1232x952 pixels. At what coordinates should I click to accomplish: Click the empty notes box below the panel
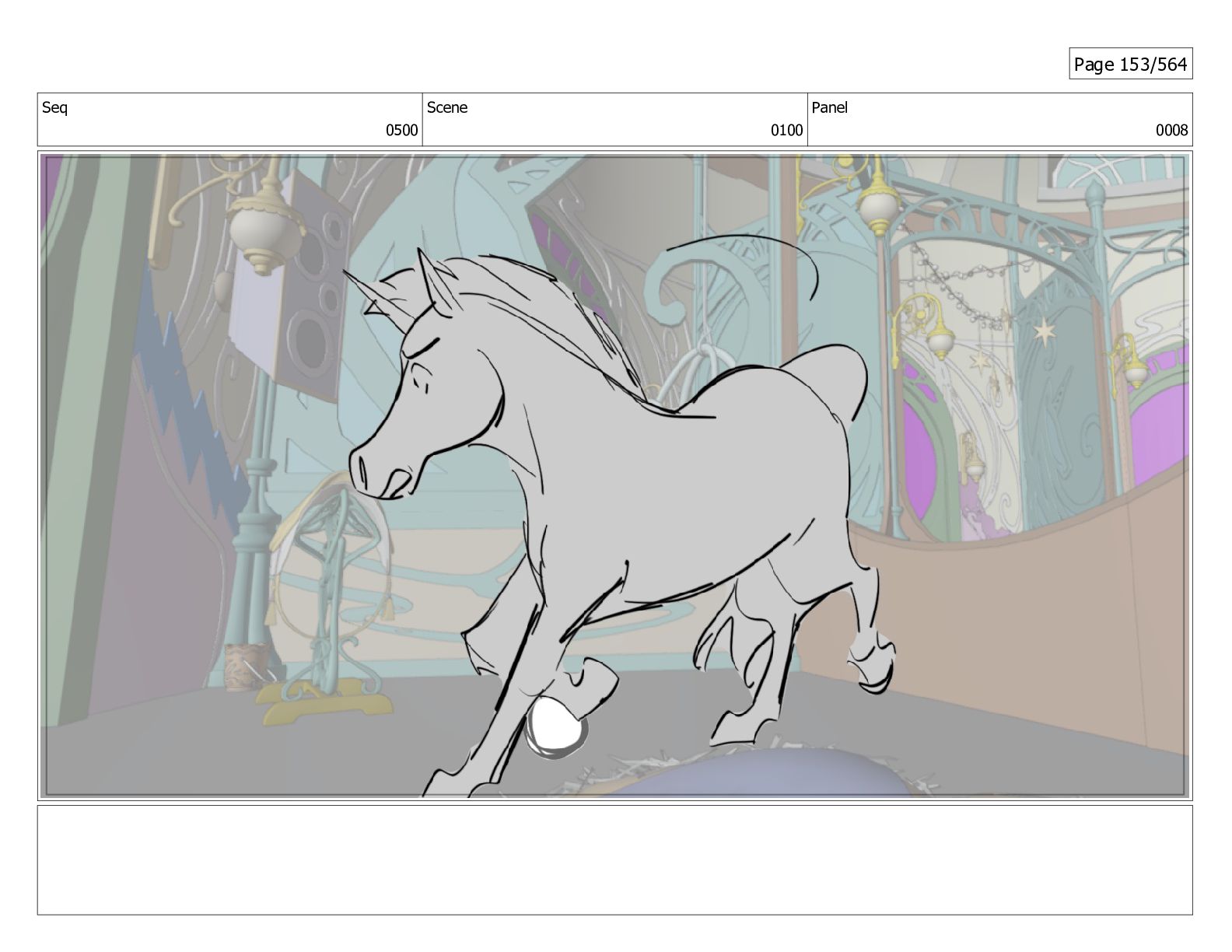(x=614, y=859)
